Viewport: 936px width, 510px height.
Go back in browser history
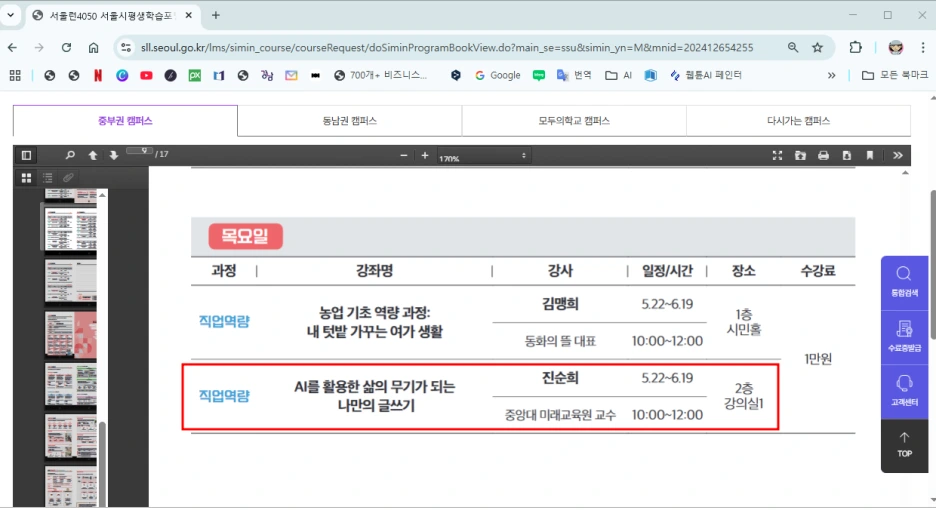tap(13, 48)
